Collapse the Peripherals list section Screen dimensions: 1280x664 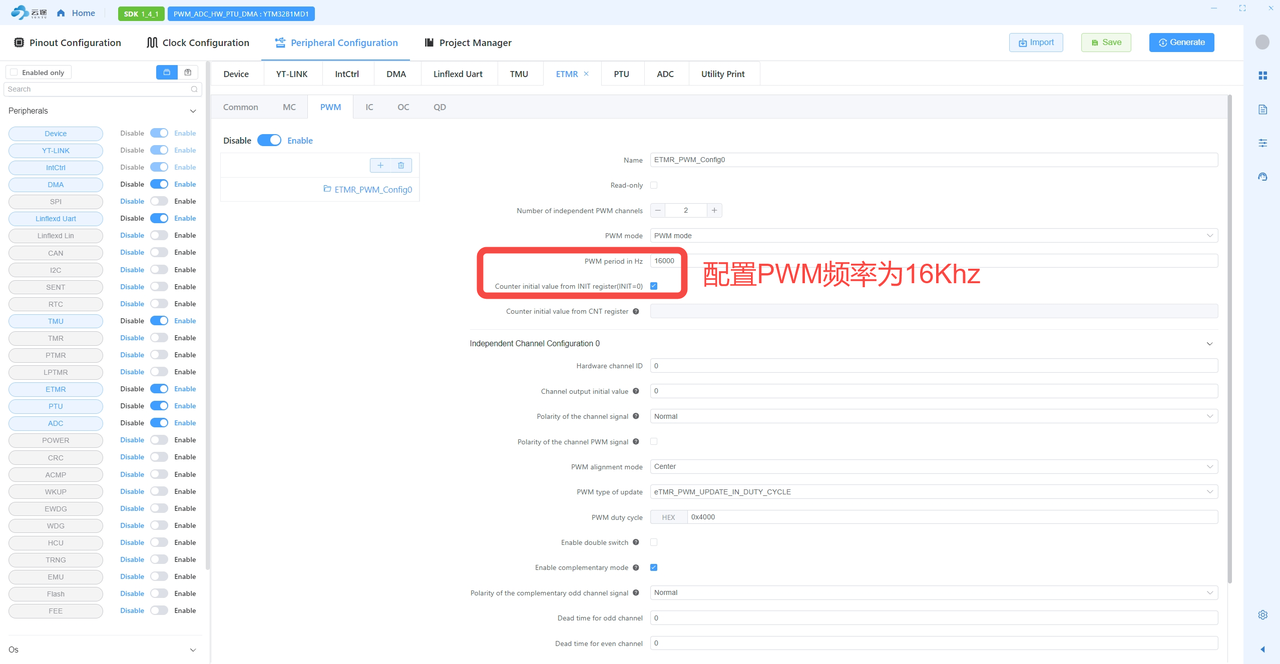pos(193,111)
